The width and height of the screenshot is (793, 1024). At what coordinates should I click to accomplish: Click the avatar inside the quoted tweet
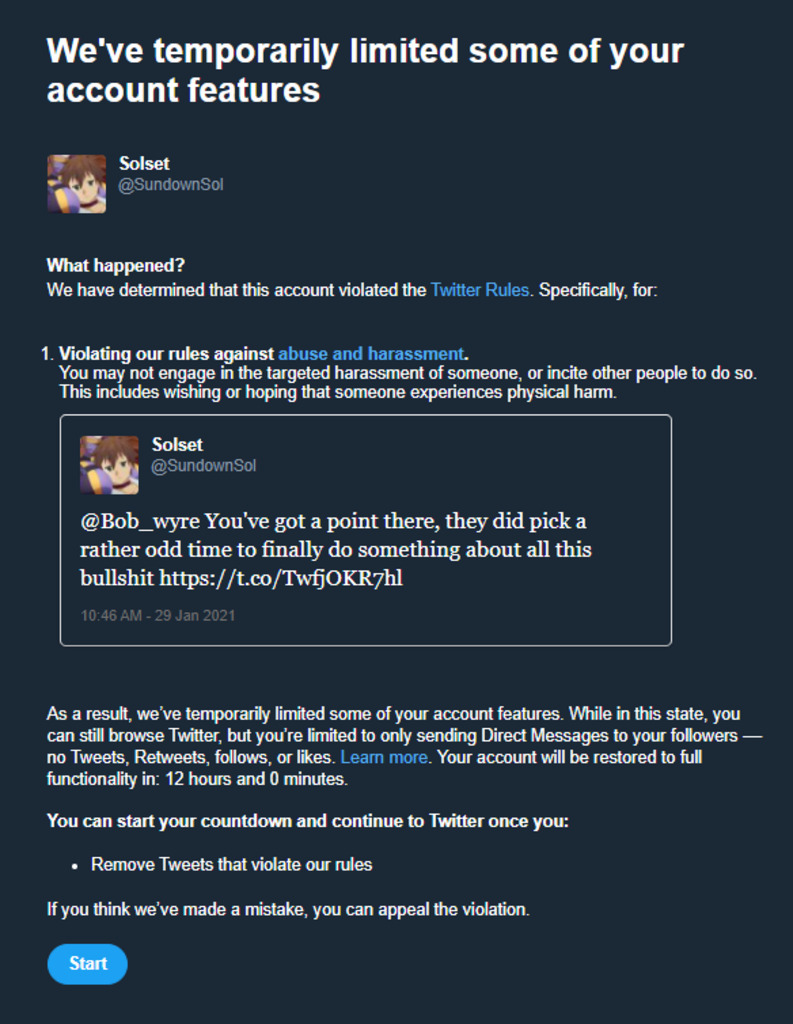109,465
